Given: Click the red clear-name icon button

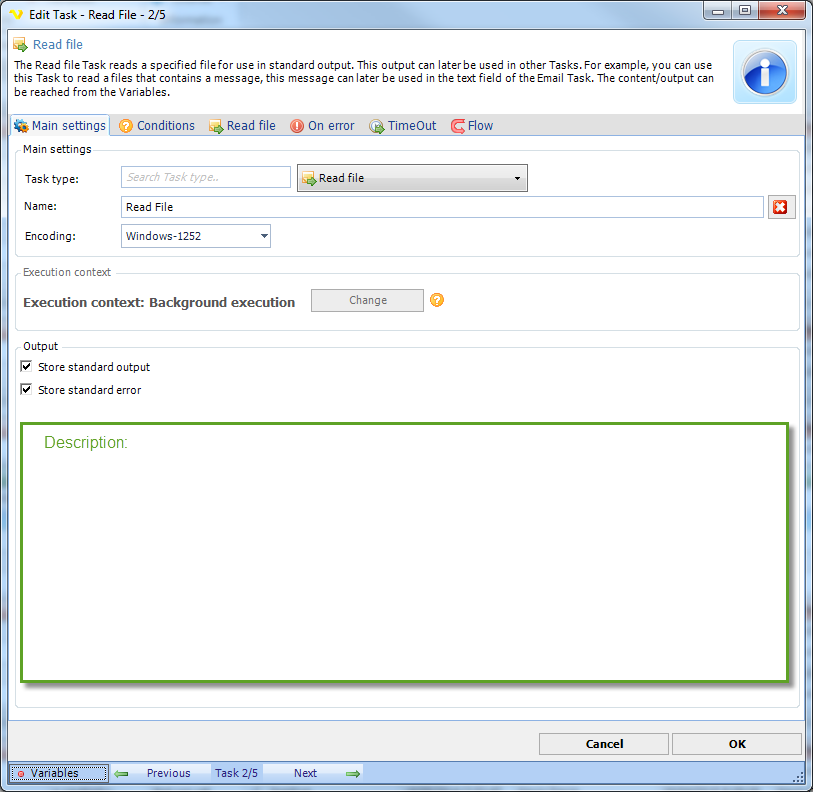Looking at the screenshot, I should coord(780,207).
